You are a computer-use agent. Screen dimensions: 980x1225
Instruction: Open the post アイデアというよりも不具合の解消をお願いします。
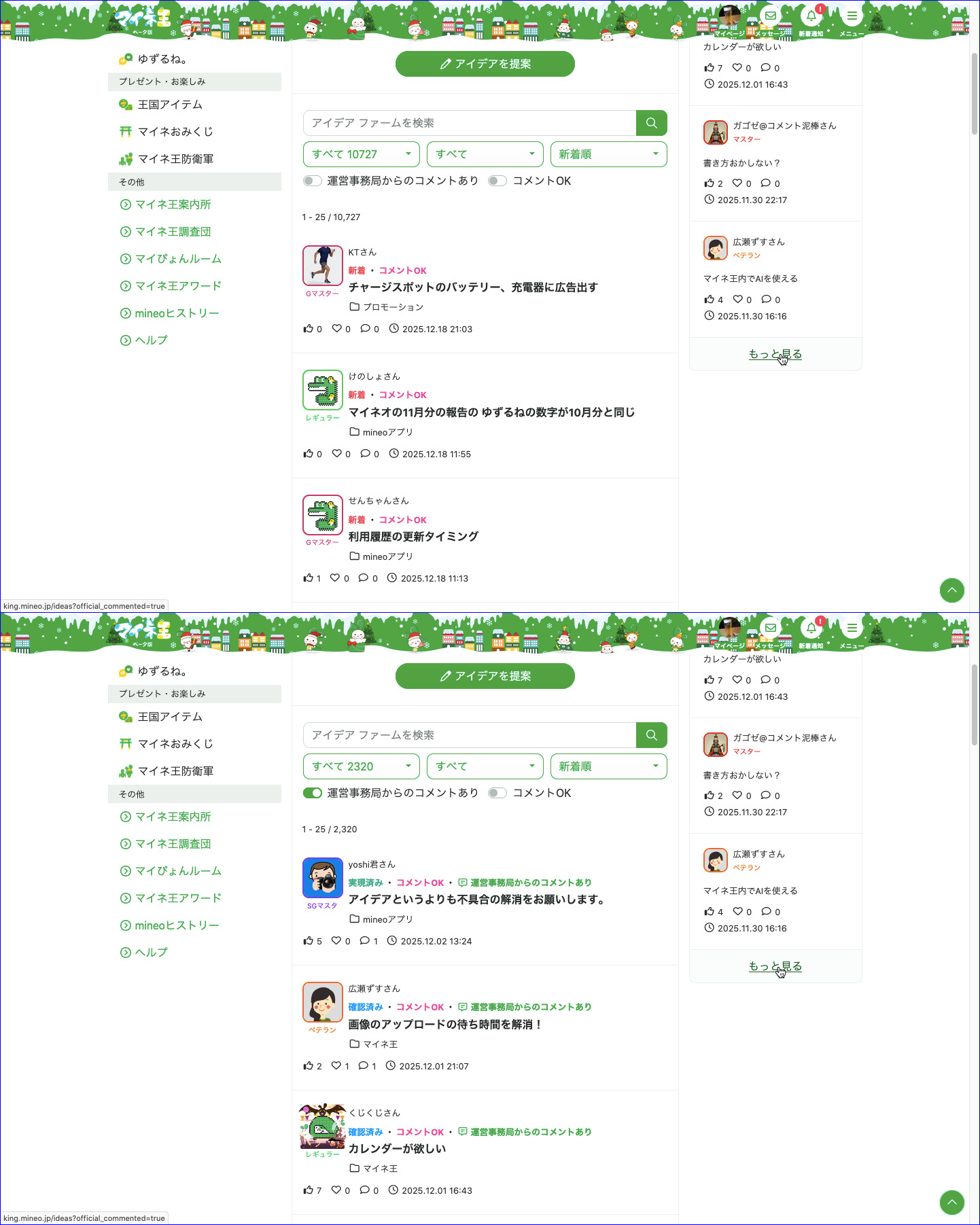[477, 900]
